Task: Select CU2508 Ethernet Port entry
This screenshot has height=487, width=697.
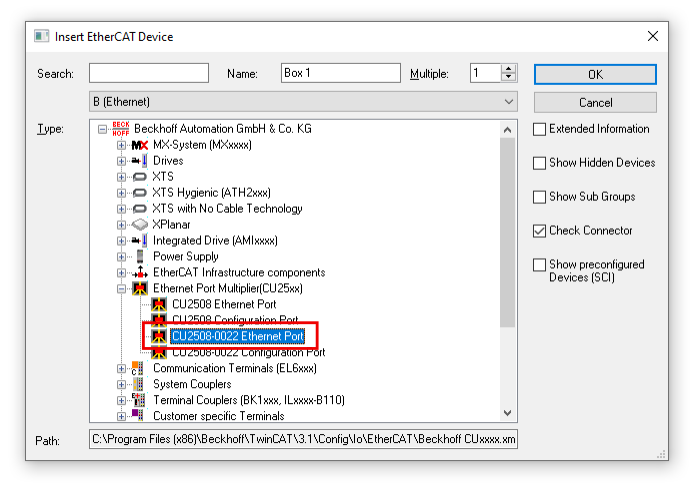Action: [x=224, y=304]
